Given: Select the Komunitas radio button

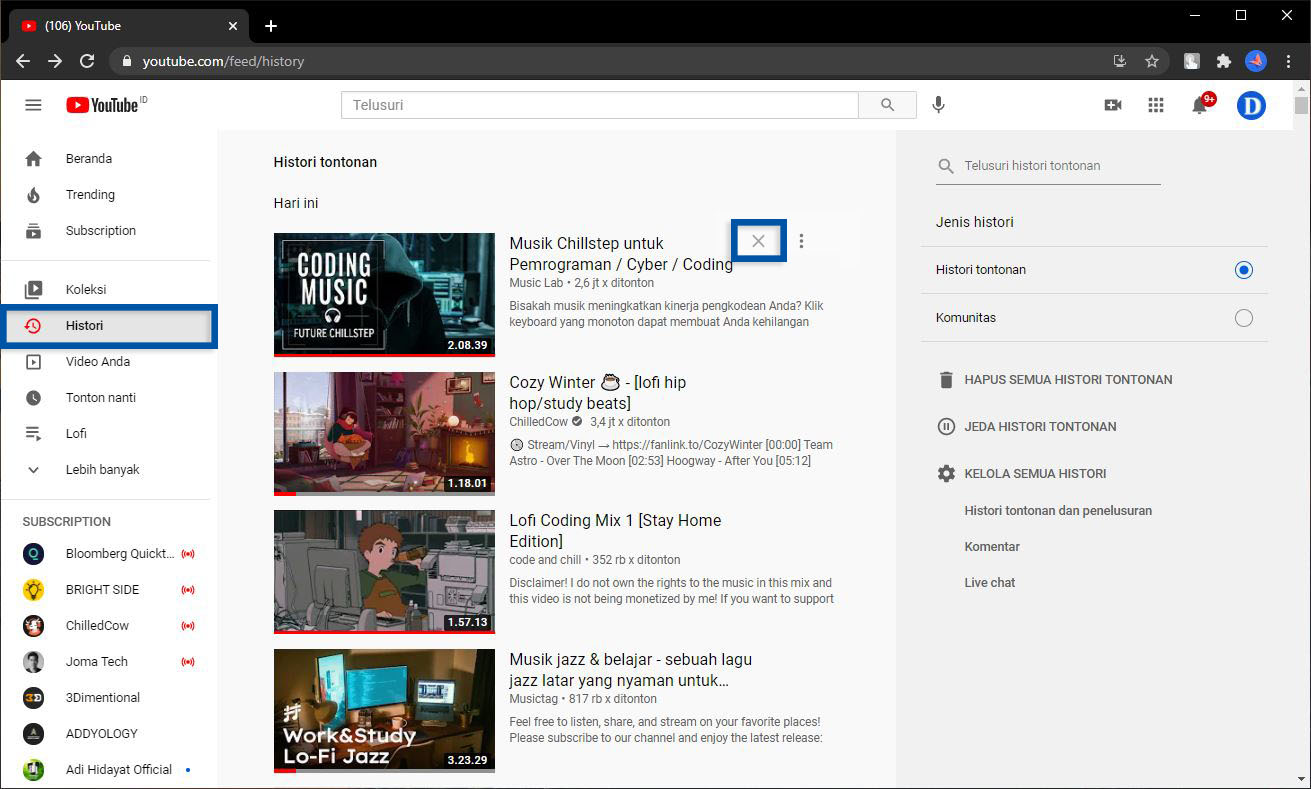Looking at the screenshot, I should (1243, 317).
